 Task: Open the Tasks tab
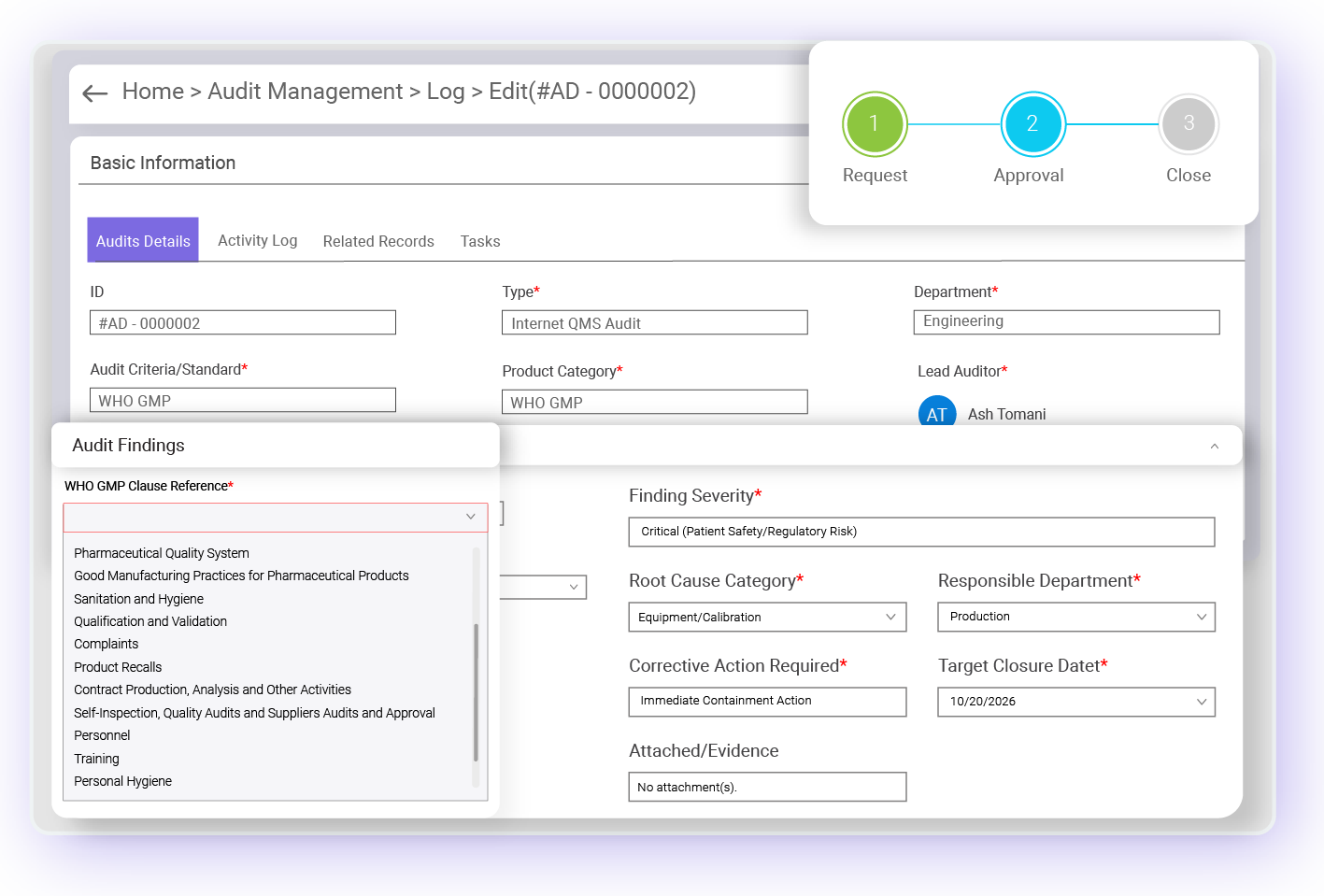pos(480,241)
